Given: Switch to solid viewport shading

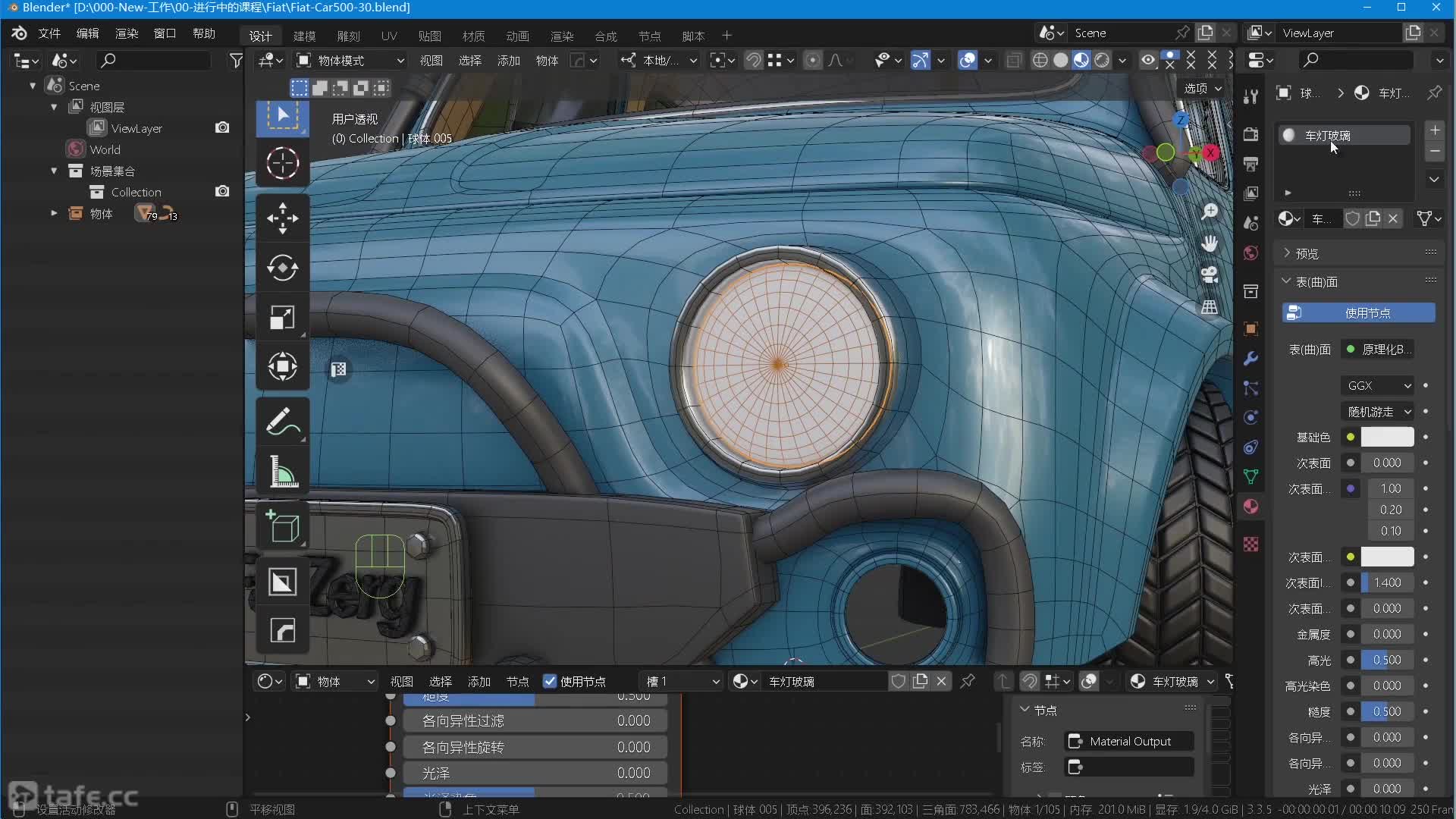Looking at the screenshot, I should pyautogui.click(x=1061, y=61).
